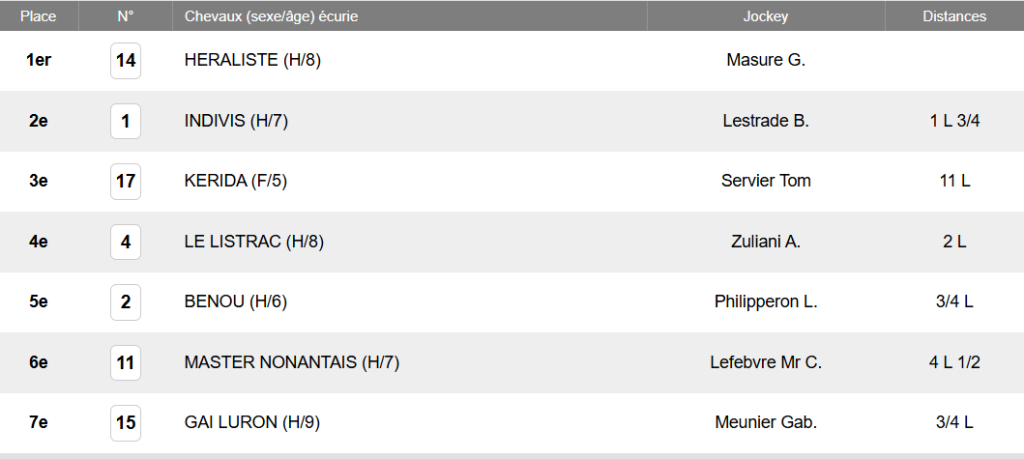
Task: Click the number 11 badge
Action: pos(125,362)
